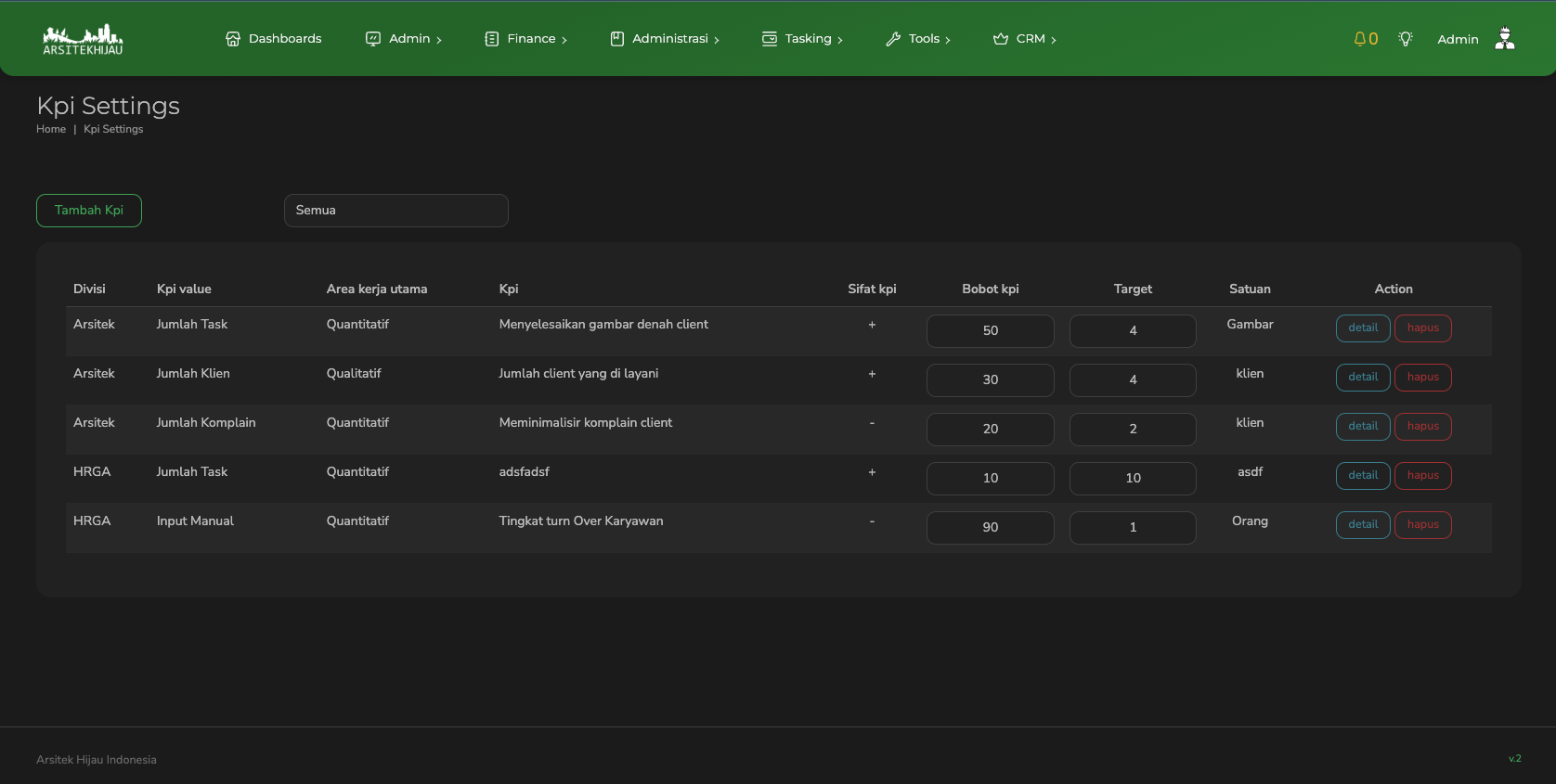Click the 'Qualitatif' cell
This screenshot has width=1556, height=784.
[x=354, y=374]
